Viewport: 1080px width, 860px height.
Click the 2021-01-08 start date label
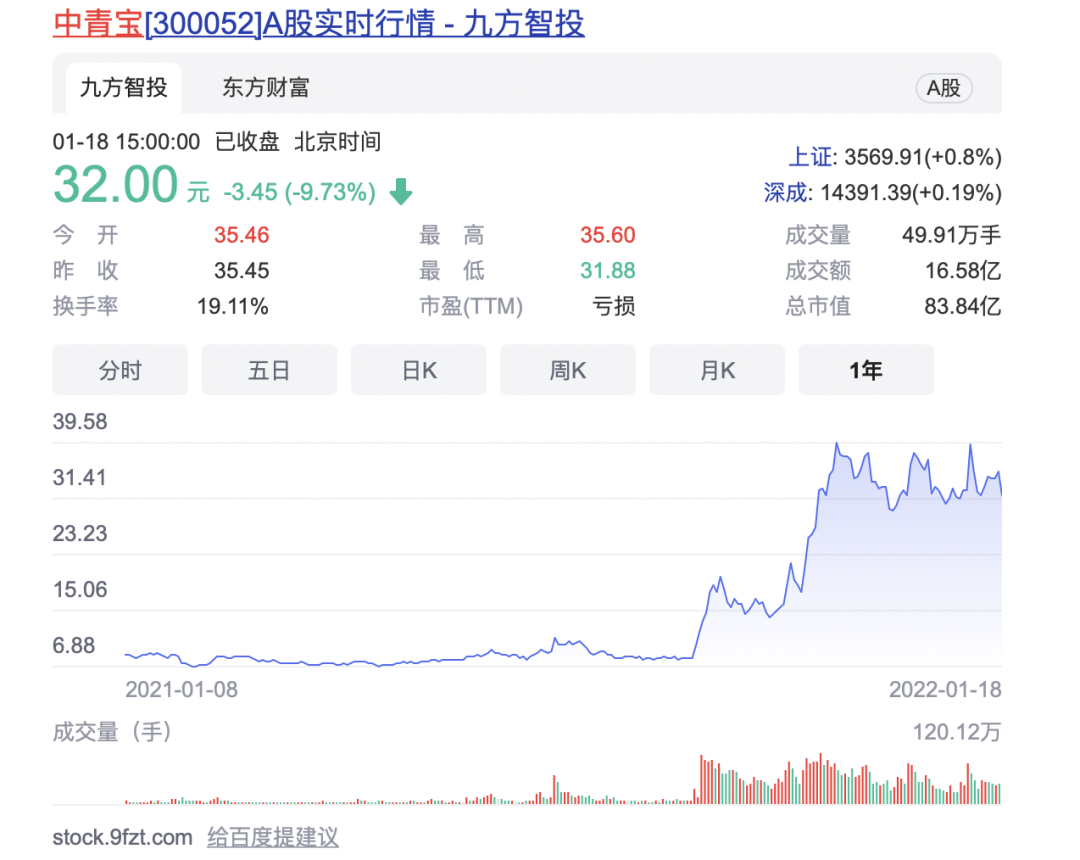181,689
